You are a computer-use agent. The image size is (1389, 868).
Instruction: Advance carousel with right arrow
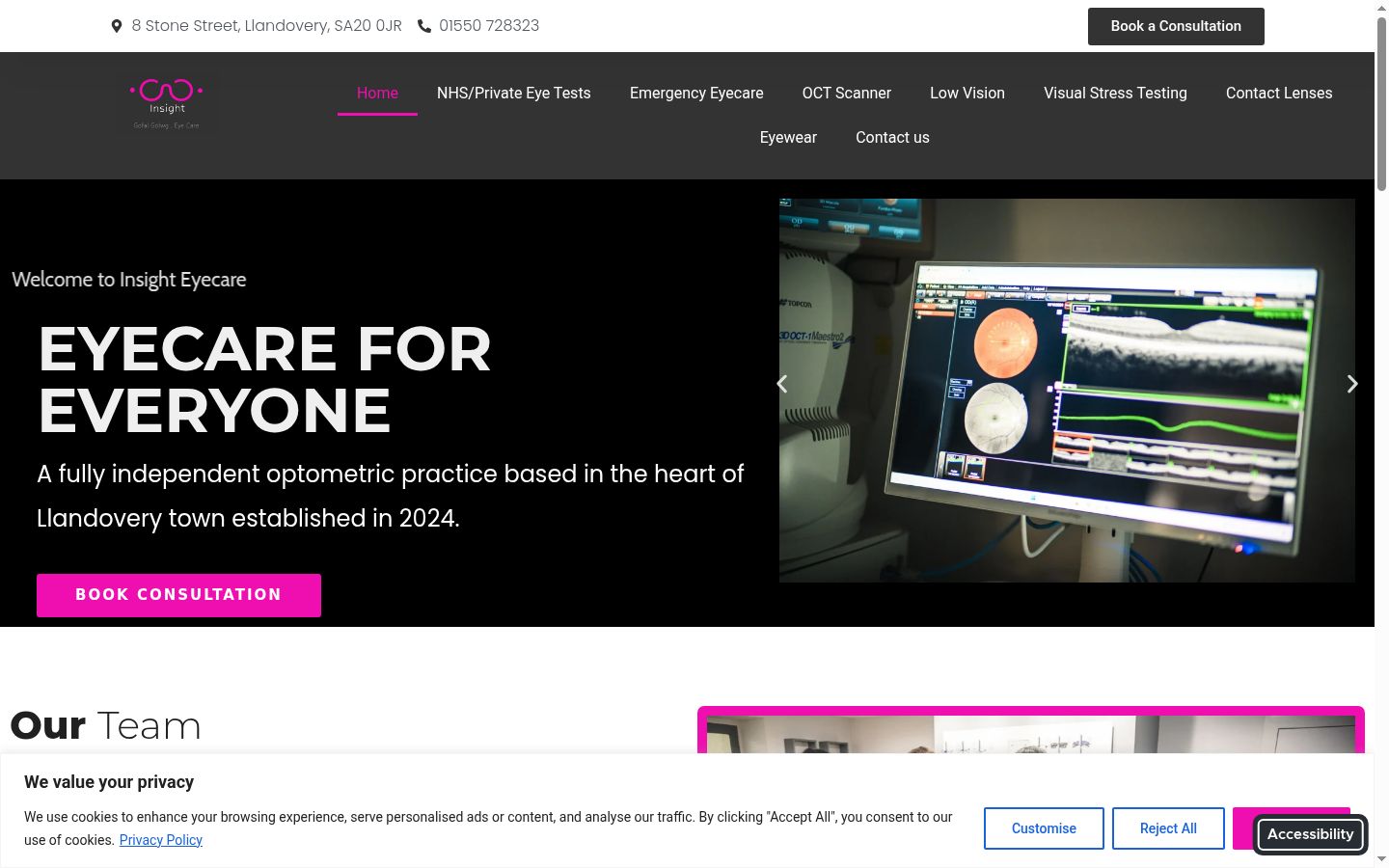[x=1352, y=384]
